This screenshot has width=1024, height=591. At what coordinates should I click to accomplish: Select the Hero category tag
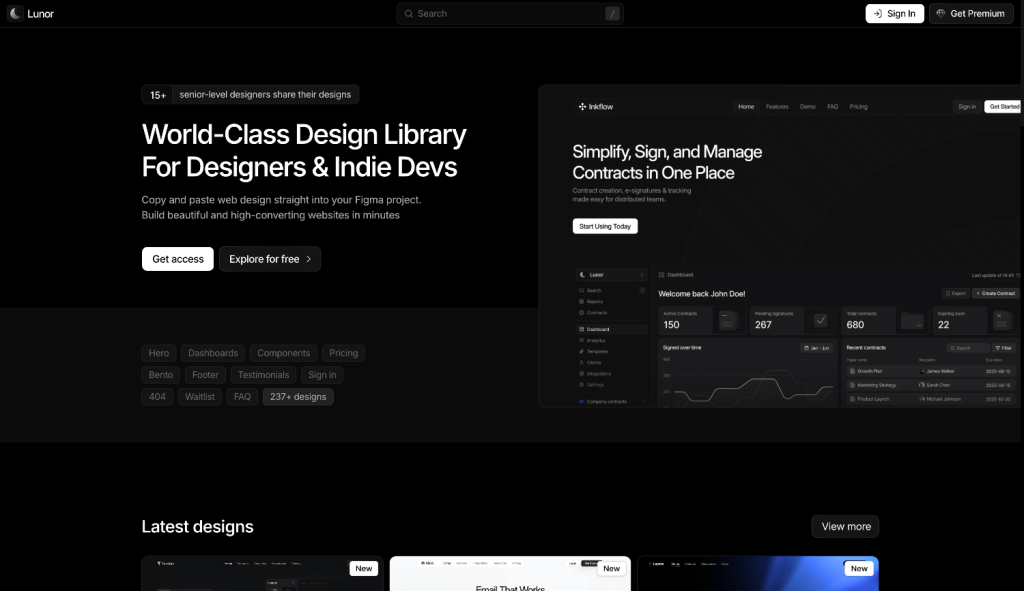tap(159, 353)
